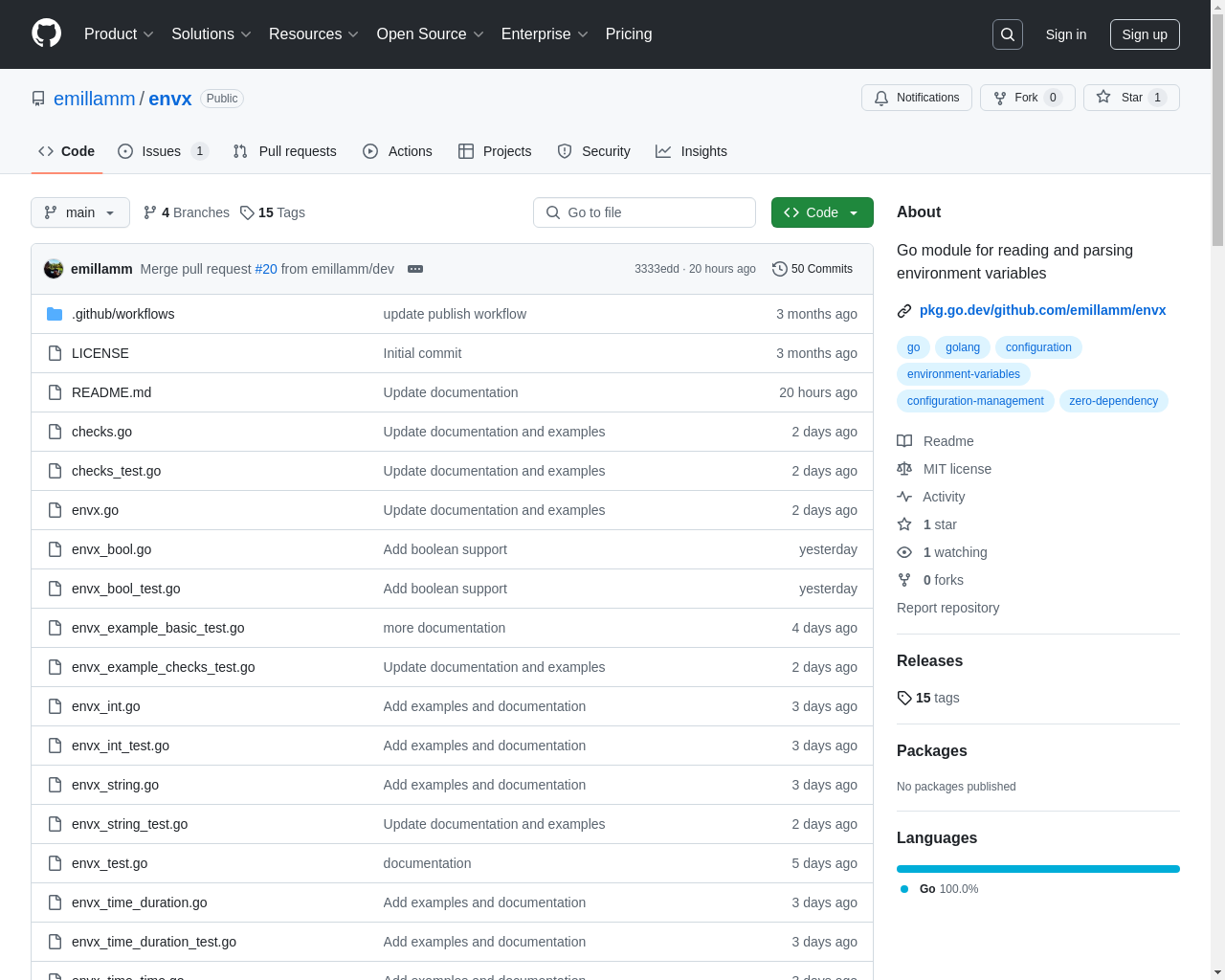Screen dimensions: 1225x980
Task: Click the golang topic tag
Action: [963, 347]
